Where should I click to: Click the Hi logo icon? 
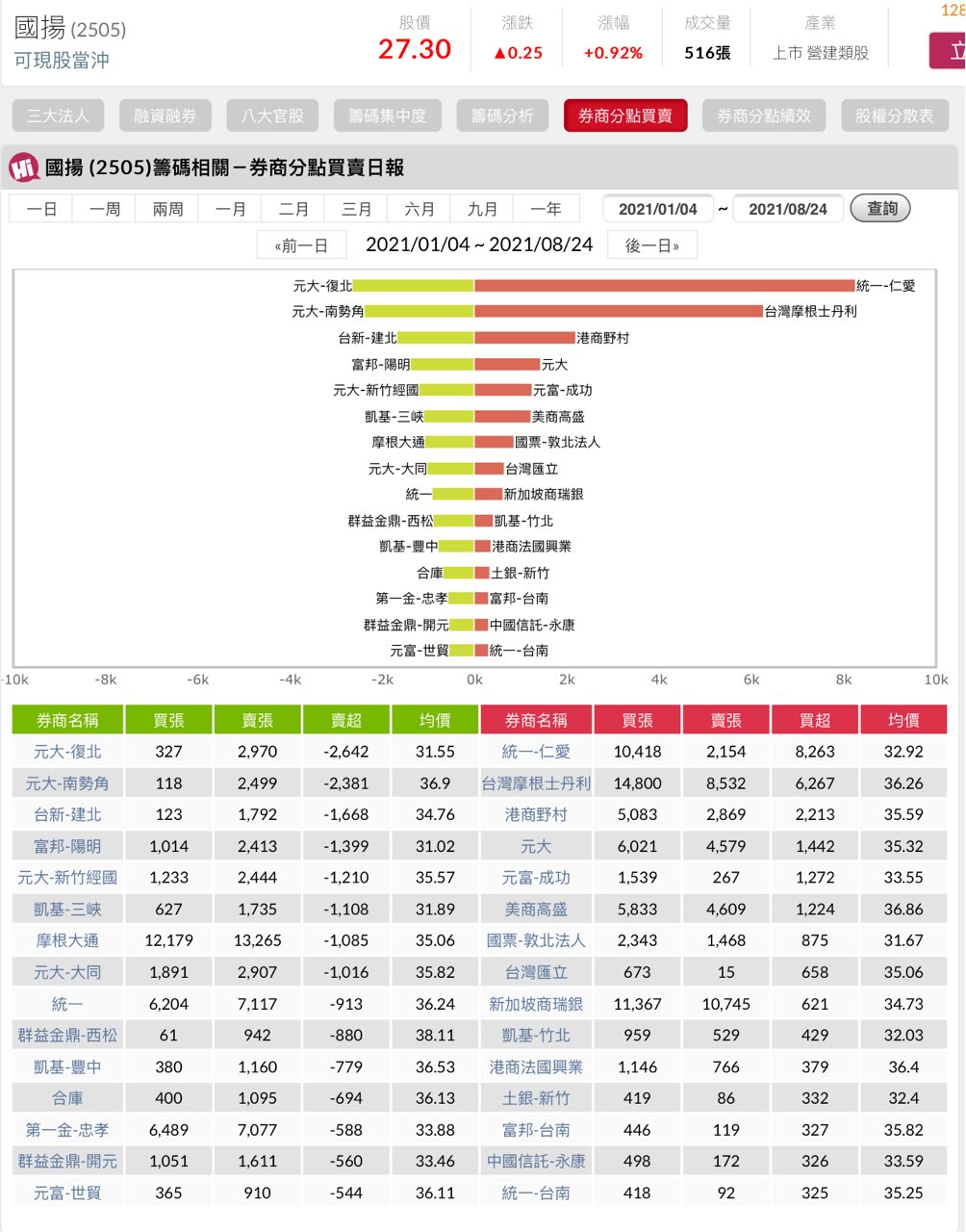pyautogui.click(x=24, y=167)
